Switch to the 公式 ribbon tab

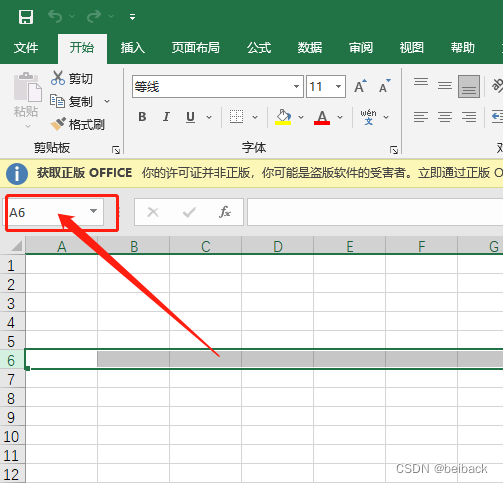(259, 48)
